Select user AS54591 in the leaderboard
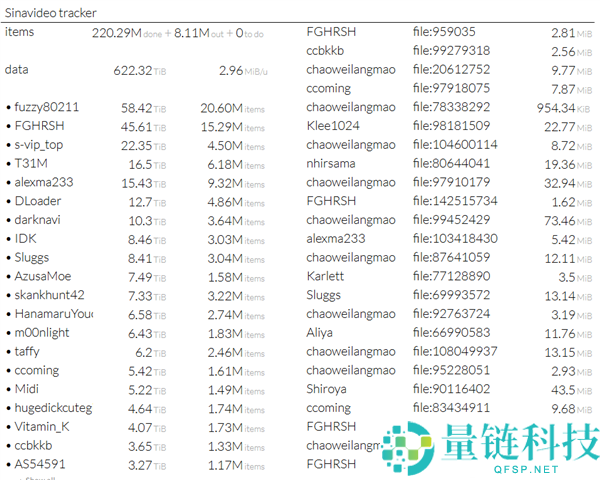 (x=40, y=464)
